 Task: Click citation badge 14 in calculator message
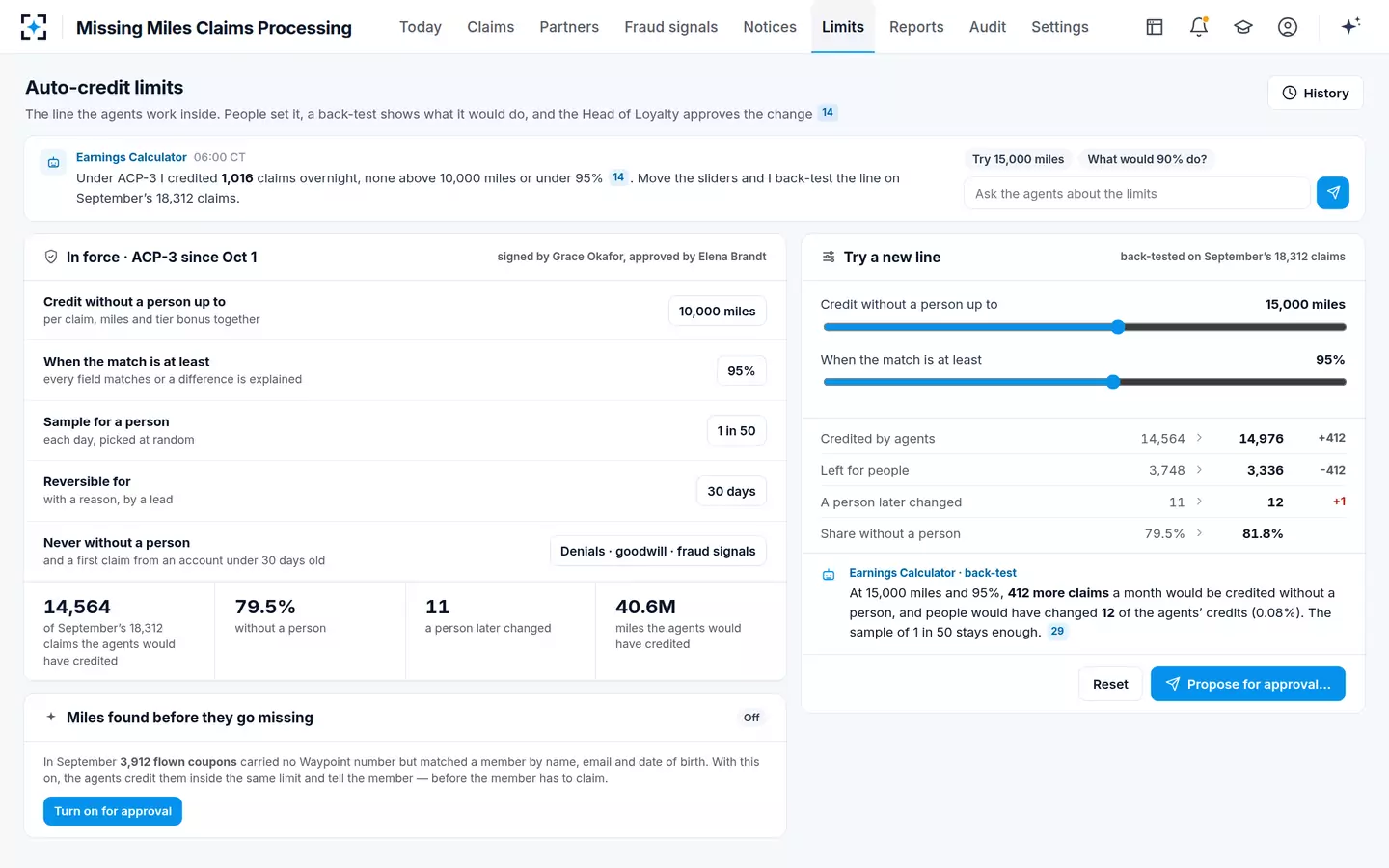[618, 177]
